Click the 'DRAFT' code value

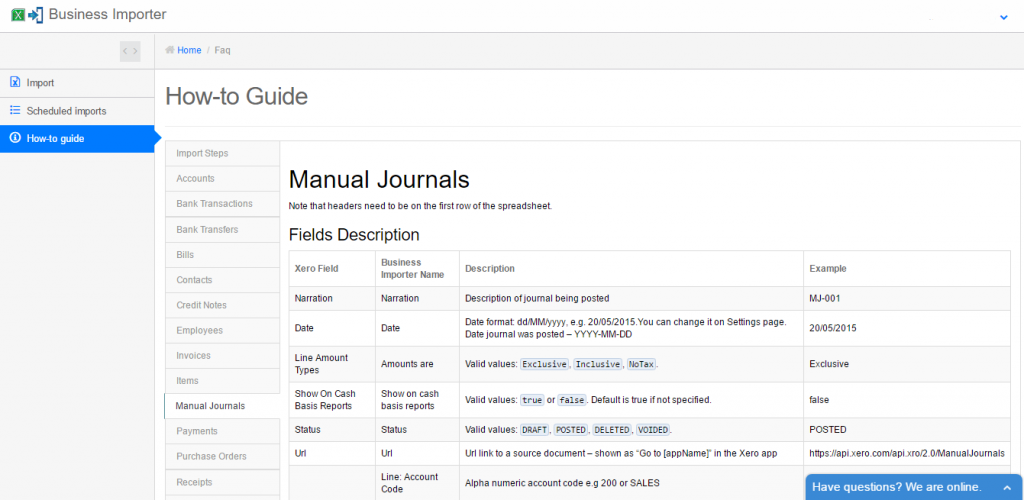click(534, 430)
